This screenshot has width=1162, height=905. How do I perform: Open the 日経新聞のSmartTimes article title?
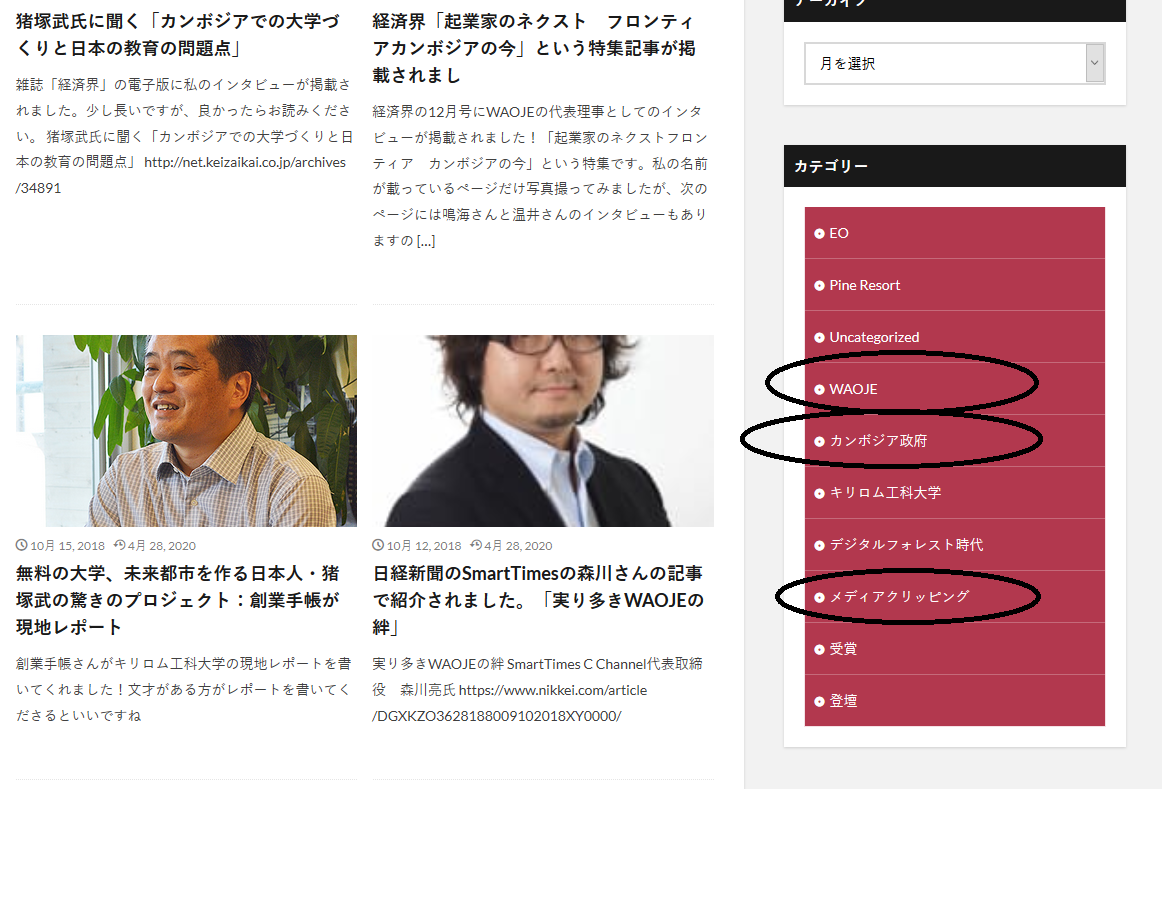click(x=538, y=600)
